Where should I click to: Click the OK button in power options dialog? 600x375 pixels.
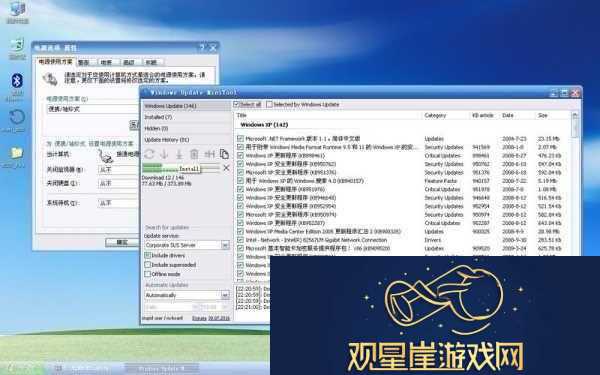(122, 242)
